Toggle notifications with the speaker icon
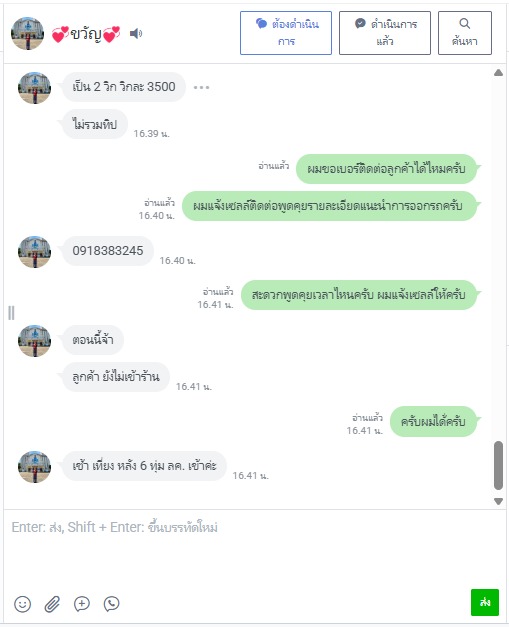 point(136,34)
